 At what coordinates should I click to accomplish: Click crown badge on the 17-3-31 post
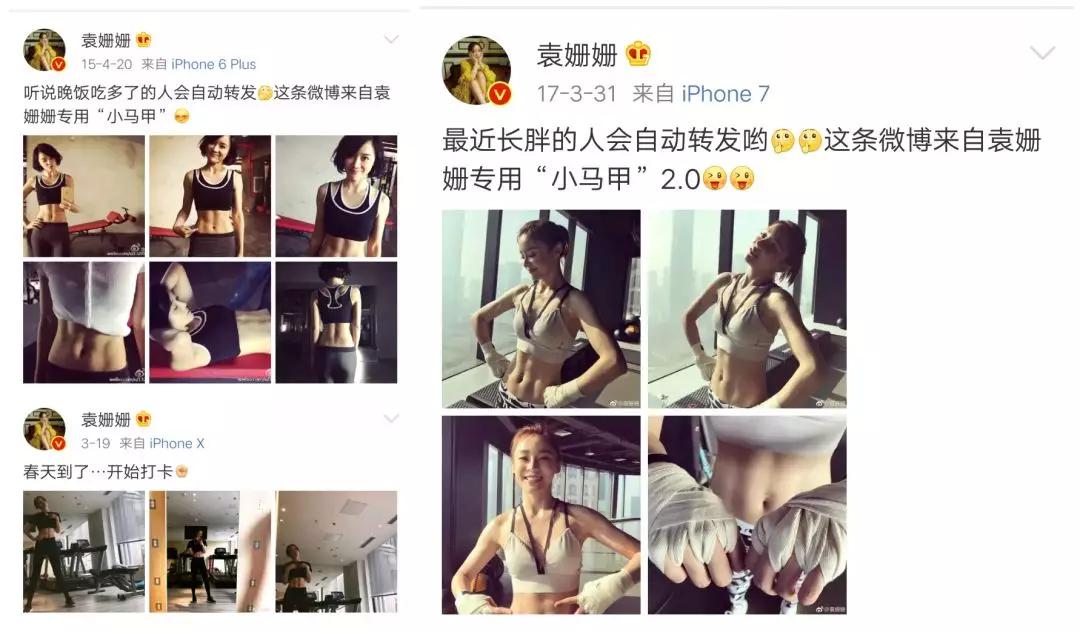[x=638, y=54]
